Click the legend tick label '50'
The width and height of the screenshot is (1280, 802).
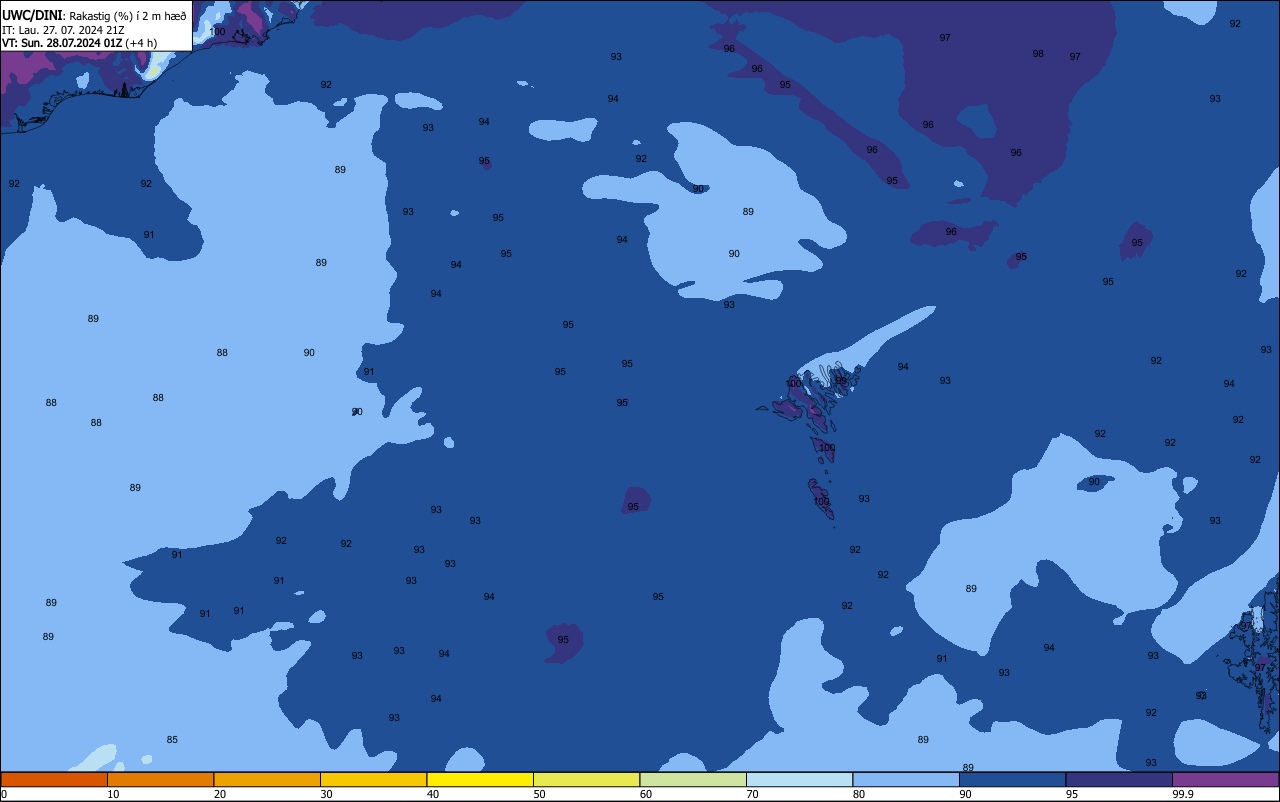(539, 794)
